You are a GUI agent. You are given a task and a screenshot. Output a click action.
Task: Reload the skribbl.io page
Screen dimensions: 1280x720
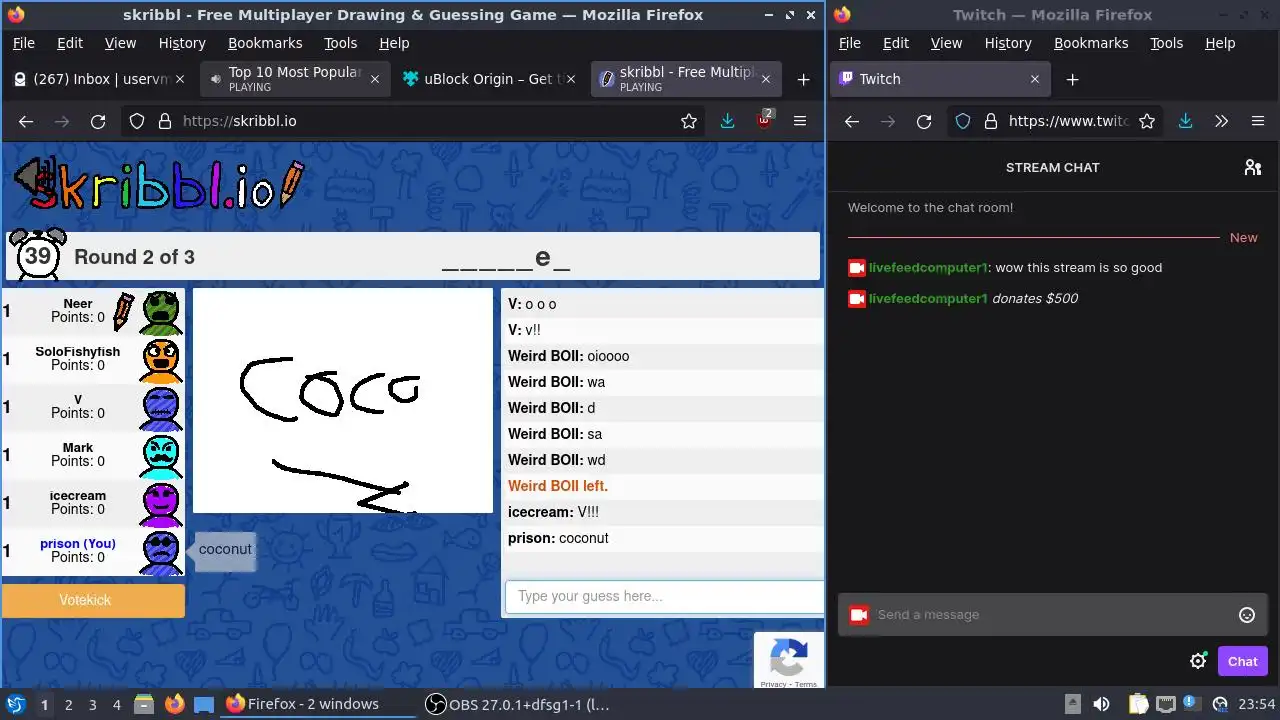[x=98, y=121]
